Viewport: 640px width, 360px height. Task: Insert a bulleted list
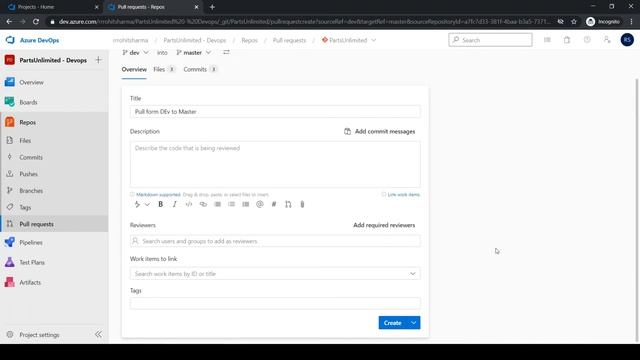(x=231, y=204)
